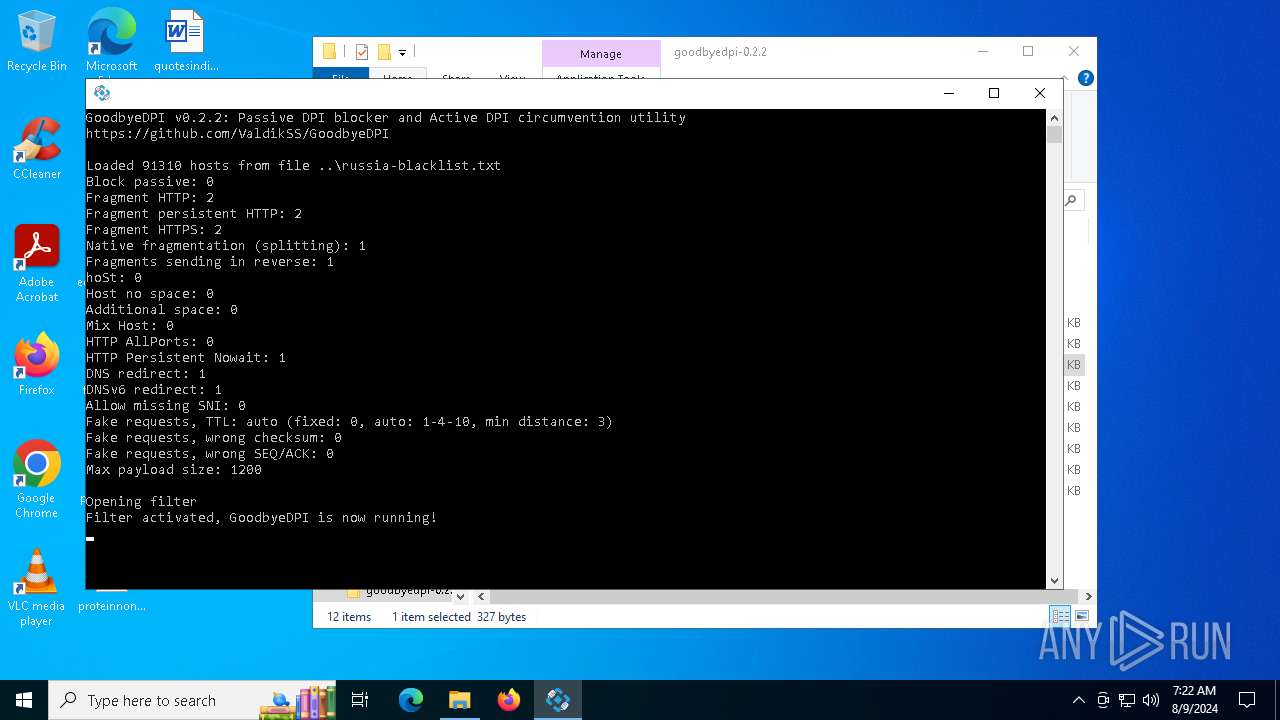Click the search magnifier icon in File Explorer

click(1070, 200)
